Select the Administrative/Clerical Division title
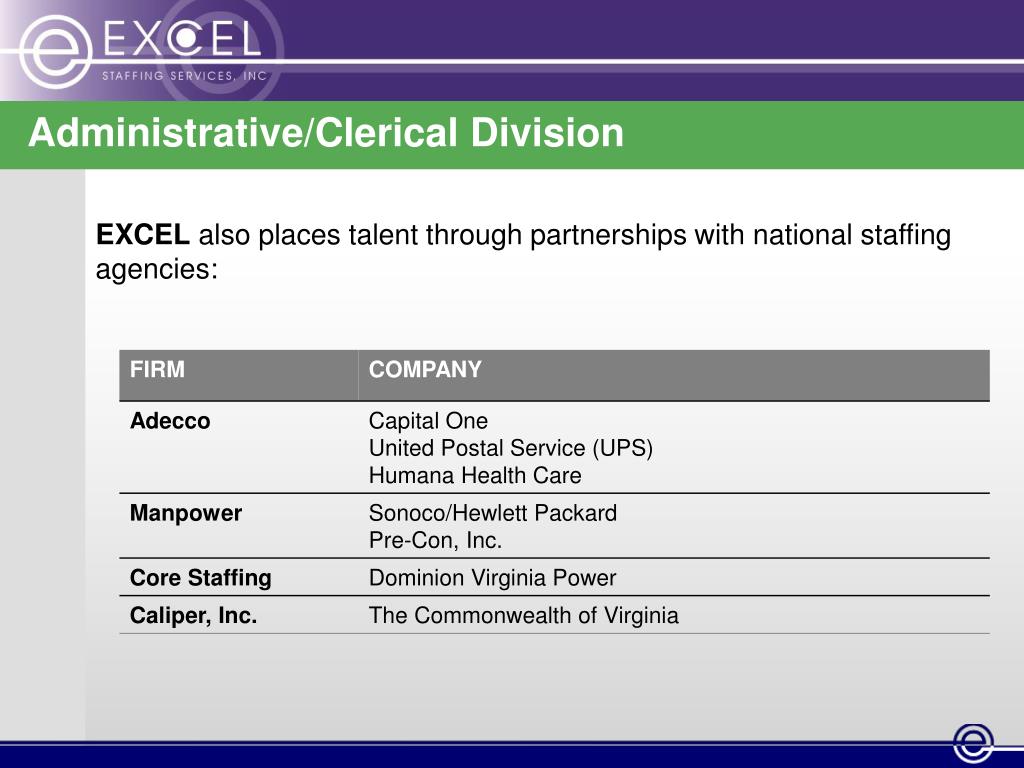This screenshot has width=1024, height=768. [x=326, y=133]
